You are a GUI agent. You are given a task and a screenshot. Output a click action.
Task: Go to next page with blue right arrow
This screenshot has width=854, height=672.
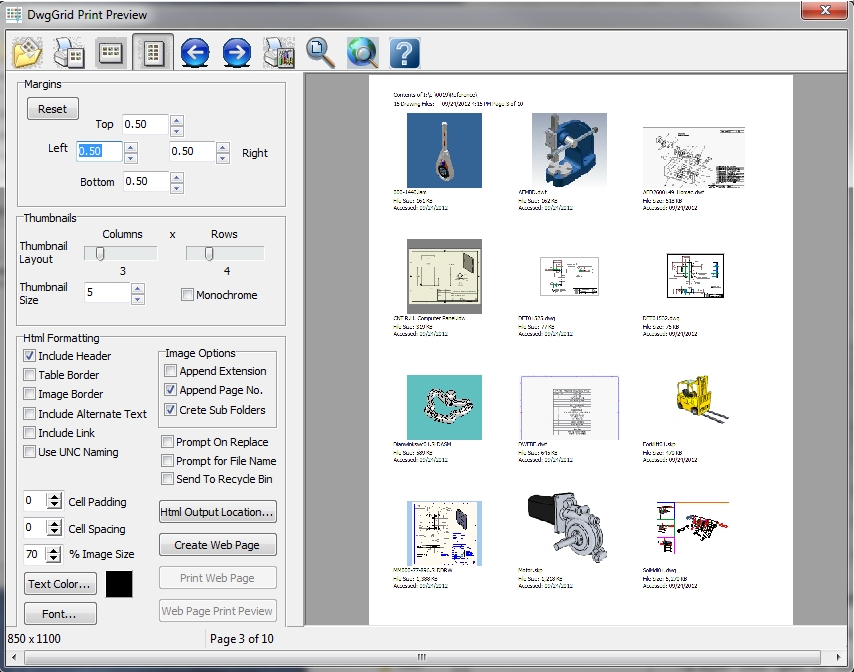236,52
